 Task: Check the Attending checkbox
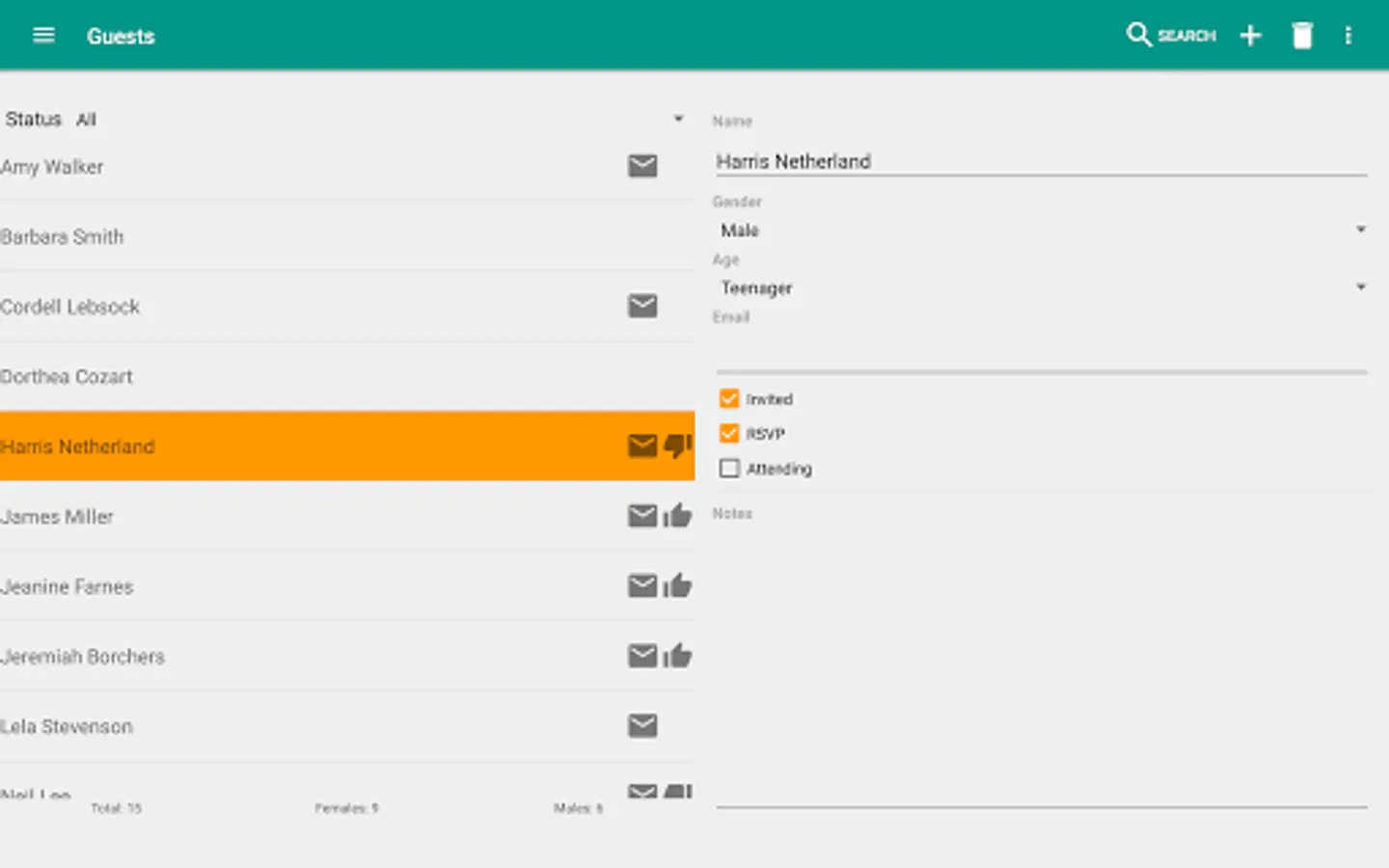[x=729, y=468]
